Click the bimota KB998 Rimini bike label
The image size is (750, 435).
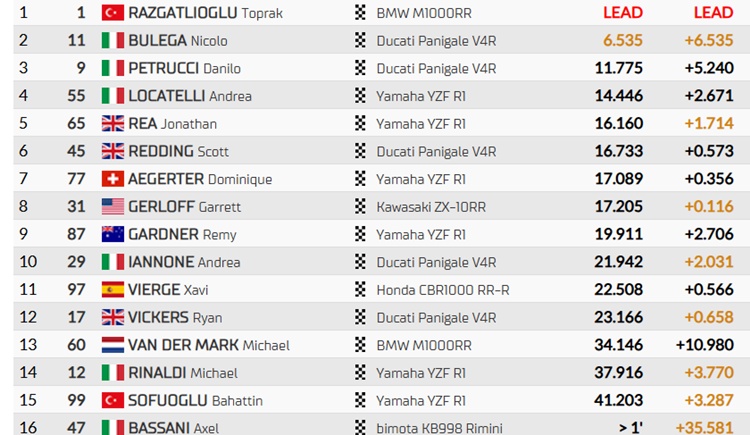440,428
